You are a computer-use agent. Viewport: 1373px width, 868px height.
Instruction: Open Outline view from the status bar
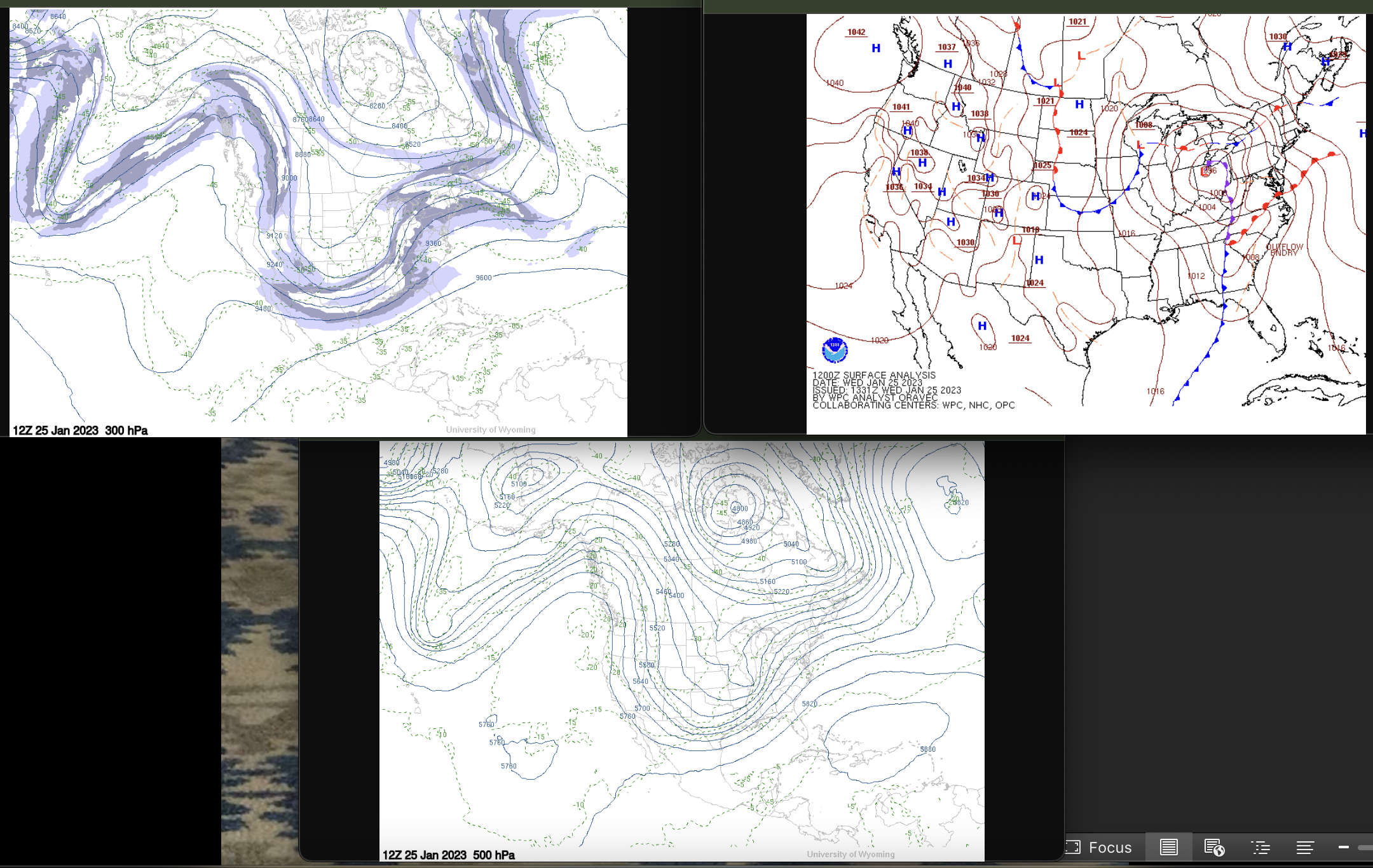[1261, 847]
